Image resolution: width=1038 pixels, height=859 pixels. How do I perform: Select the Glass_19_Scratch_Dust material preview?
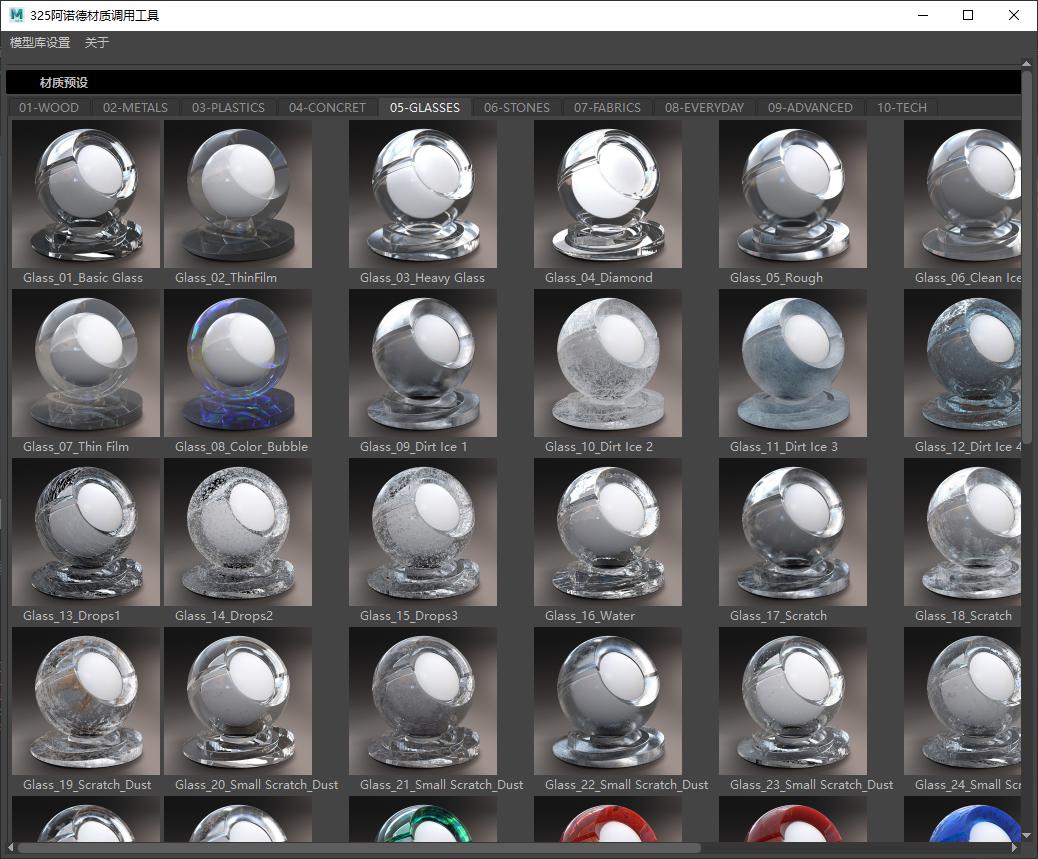coord(86,701)
